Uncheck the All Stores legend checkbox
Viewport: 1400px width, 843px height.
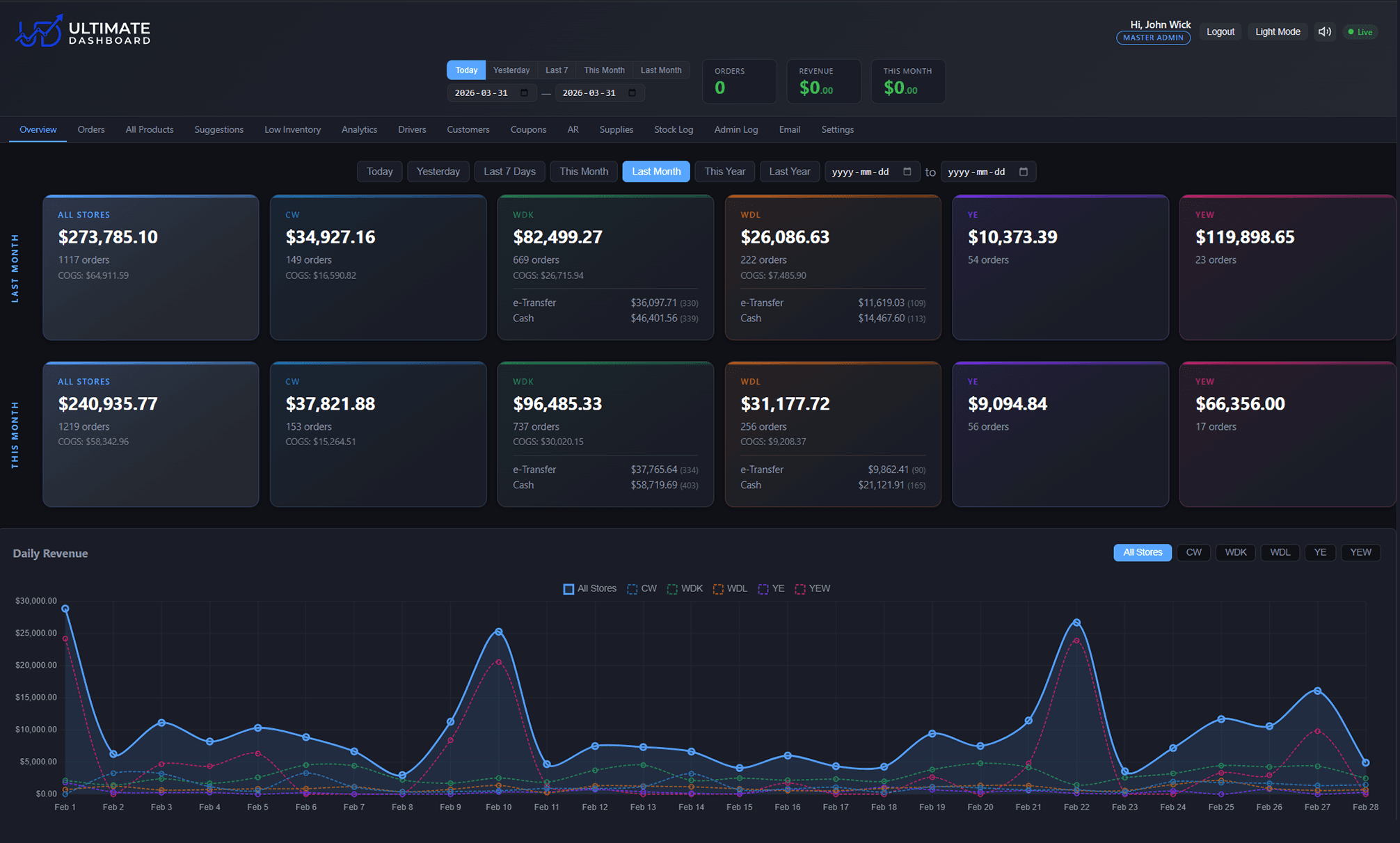(x=568, y=588)
